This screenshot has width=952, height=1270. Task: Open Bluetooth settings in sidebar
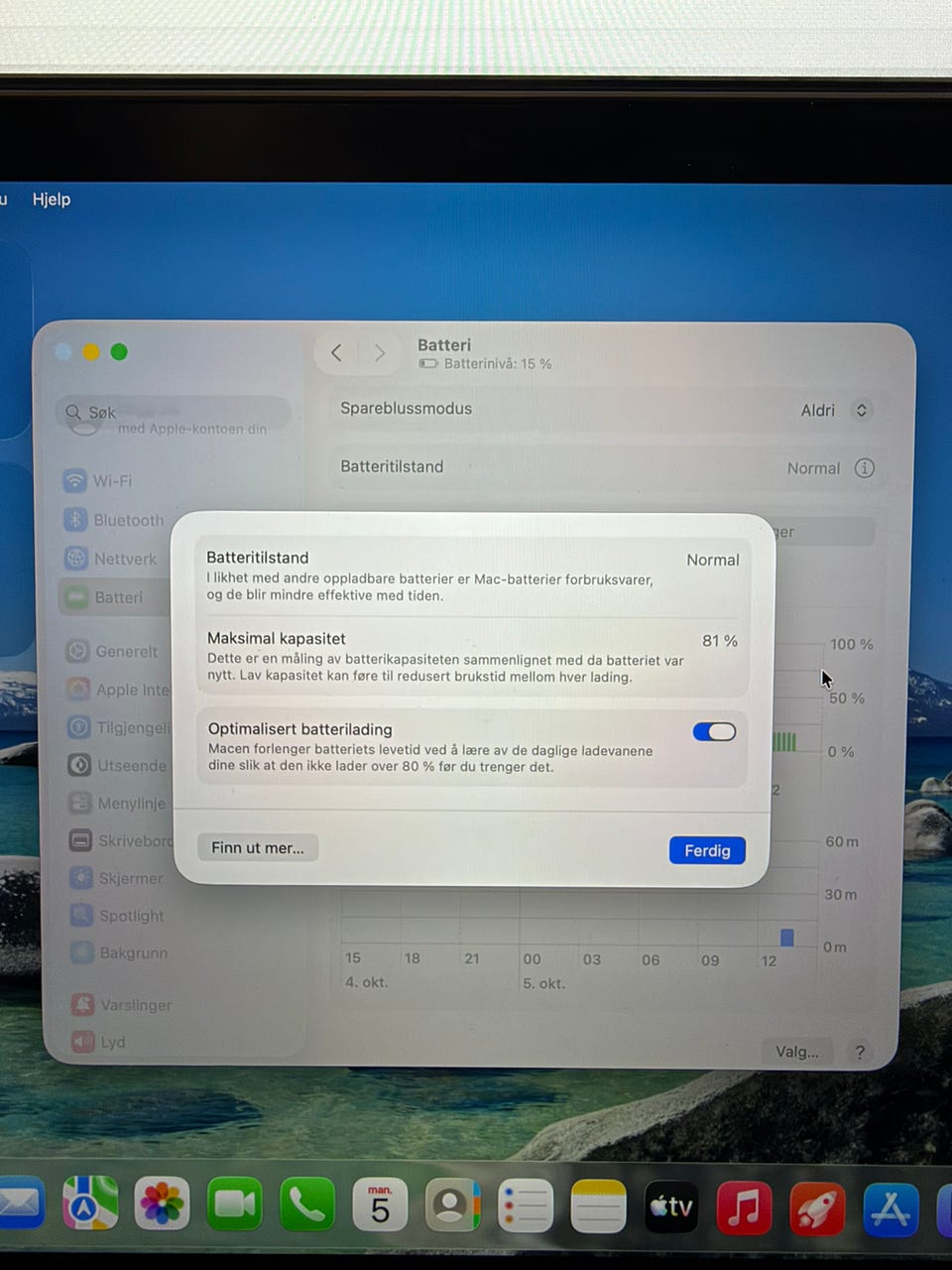click(x=114, y=520)
